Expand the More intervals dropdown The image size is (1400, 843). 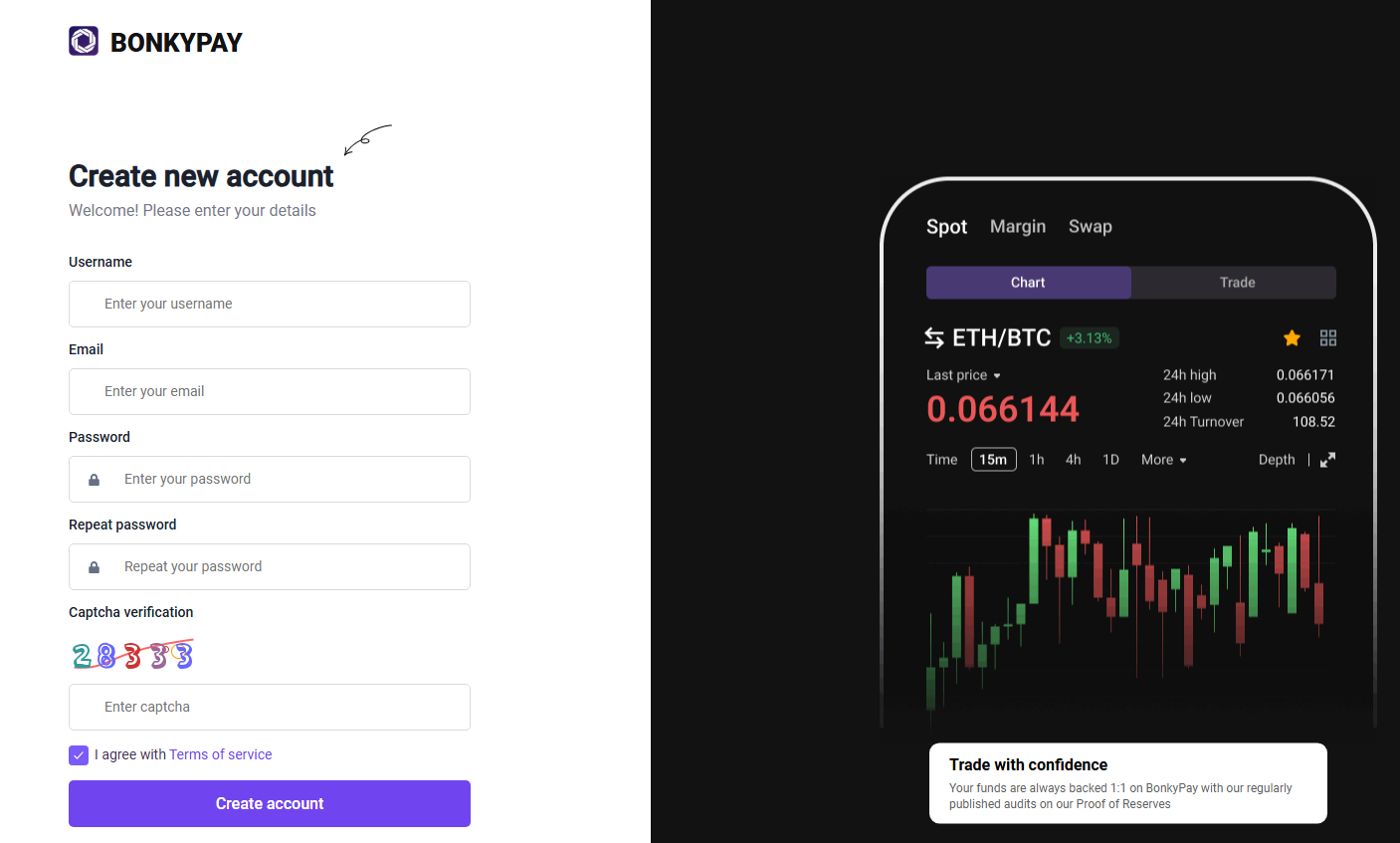point(1163,460)
